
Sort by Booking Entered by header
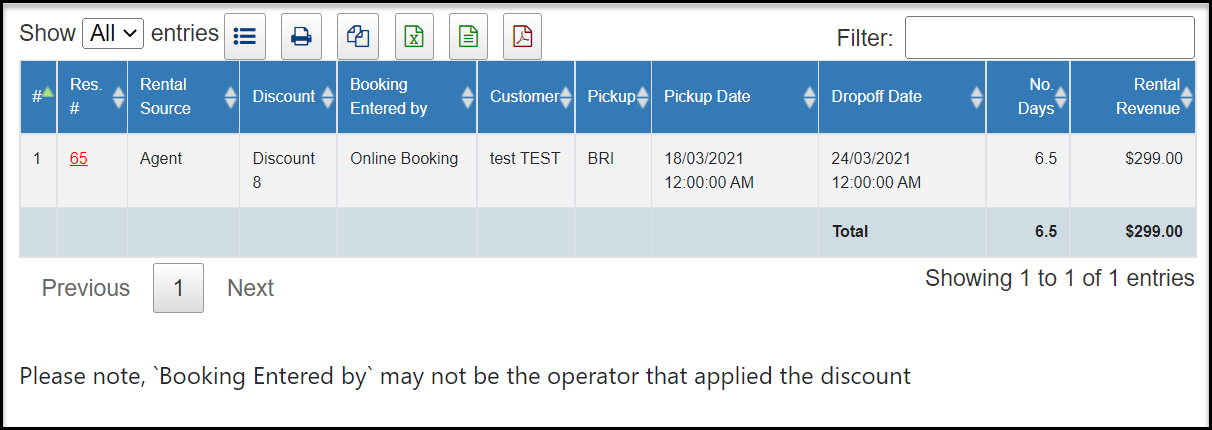[407, 97]
